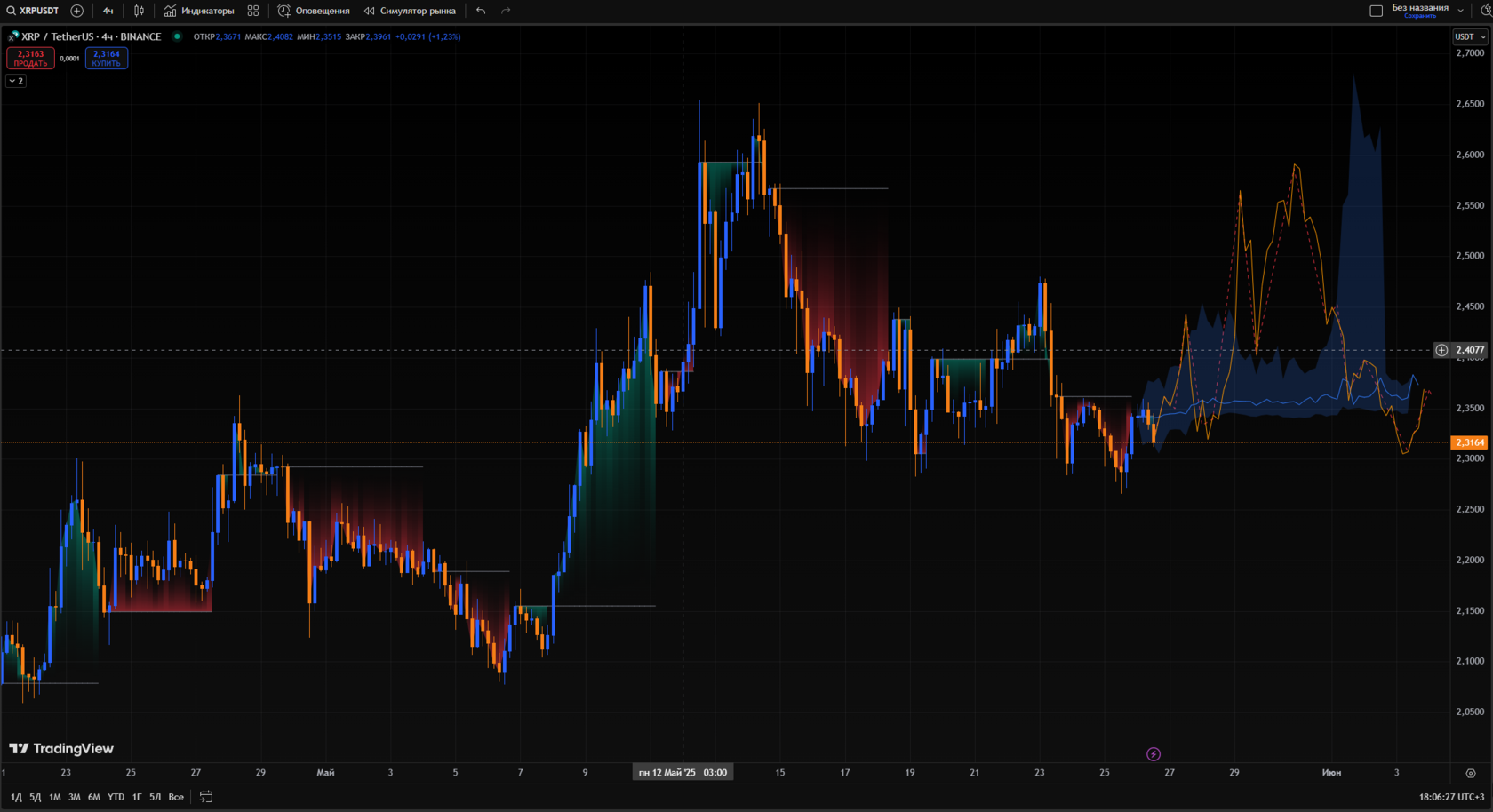Image resolution: width=1493 pixels, height=812 pixels.
Task: Click the green market status dot
Action: (x=177, y=36)
